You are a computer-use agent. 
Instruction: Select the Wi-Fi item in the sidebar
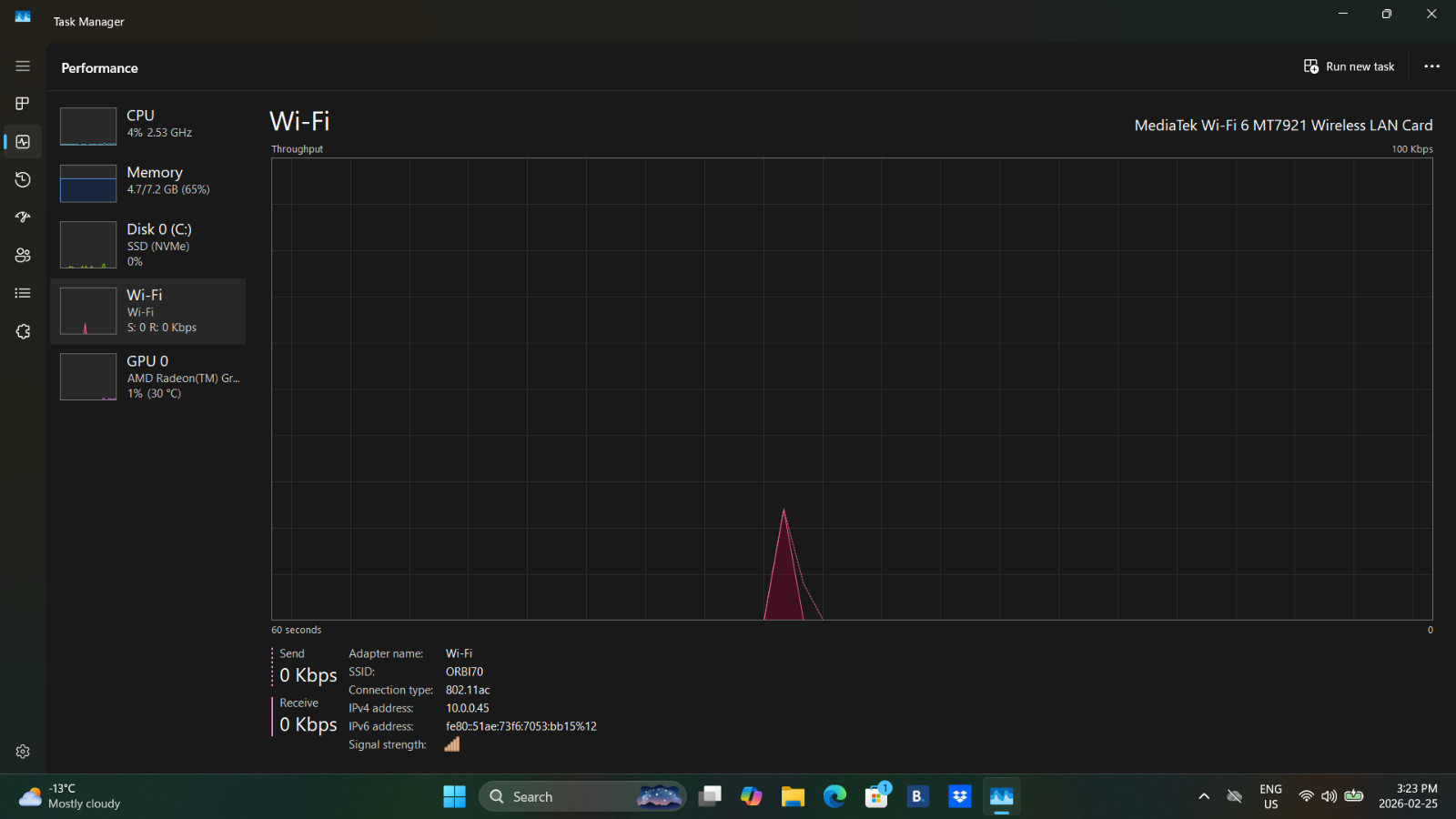pyautogui.click(x=147, y=311)
